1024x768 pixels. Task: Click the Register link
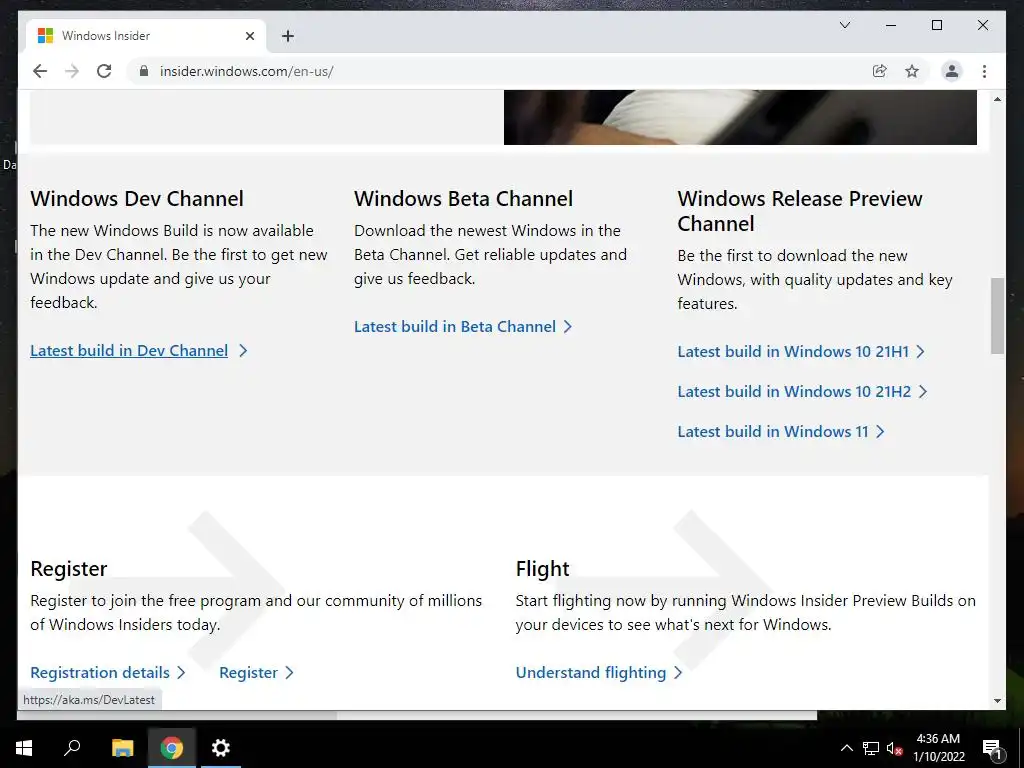point(256,672)
